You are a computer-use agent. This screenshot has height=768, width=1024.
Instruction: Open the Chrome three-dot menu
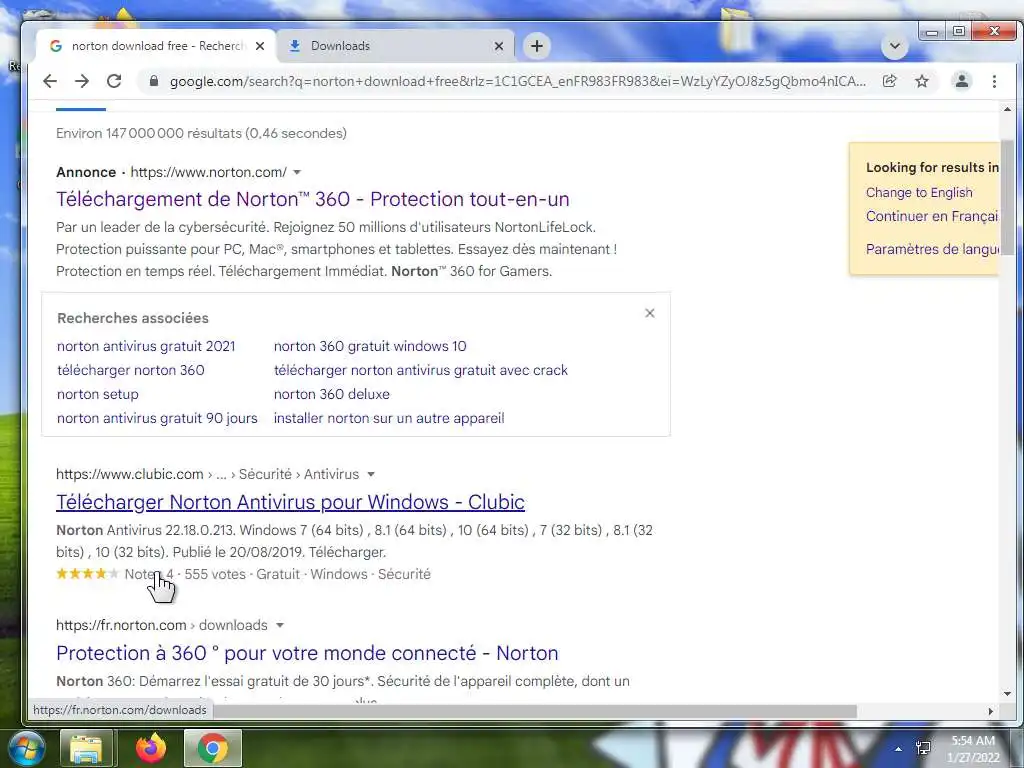(x=994, y=81)
